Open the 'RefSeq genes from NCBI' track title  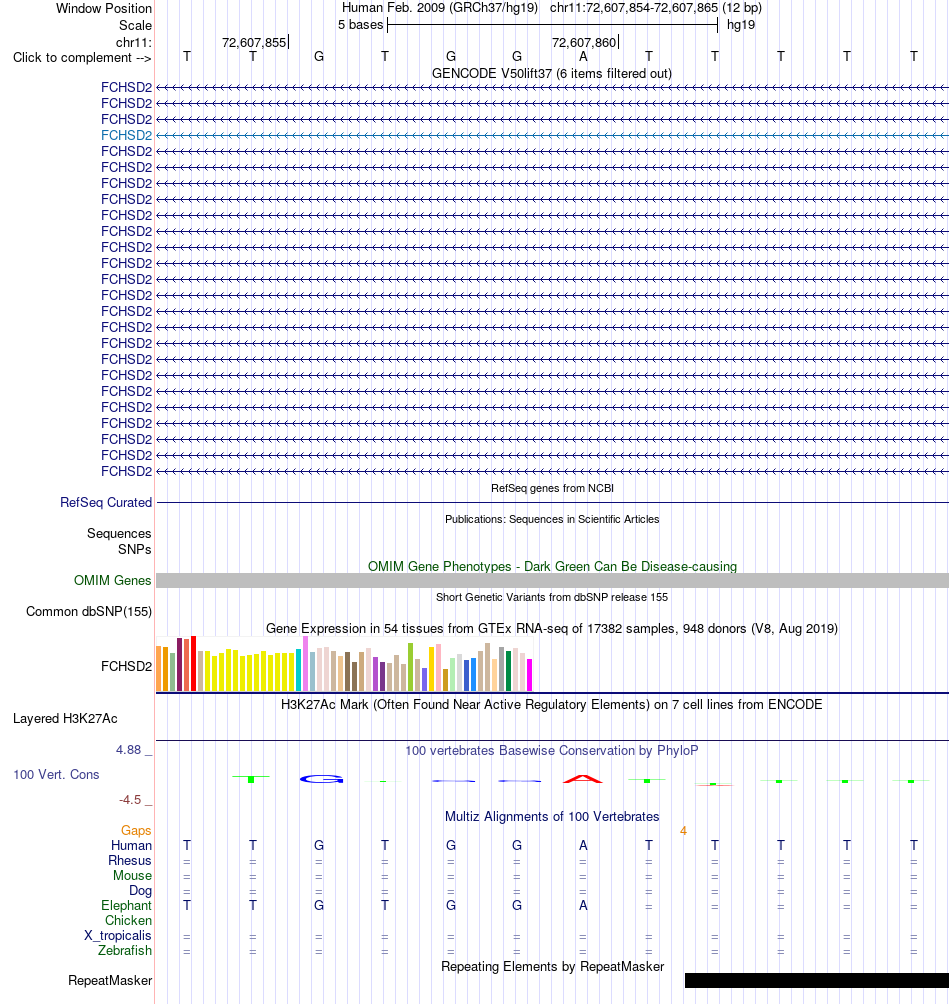pyautogui.click(x=552, y=488)
